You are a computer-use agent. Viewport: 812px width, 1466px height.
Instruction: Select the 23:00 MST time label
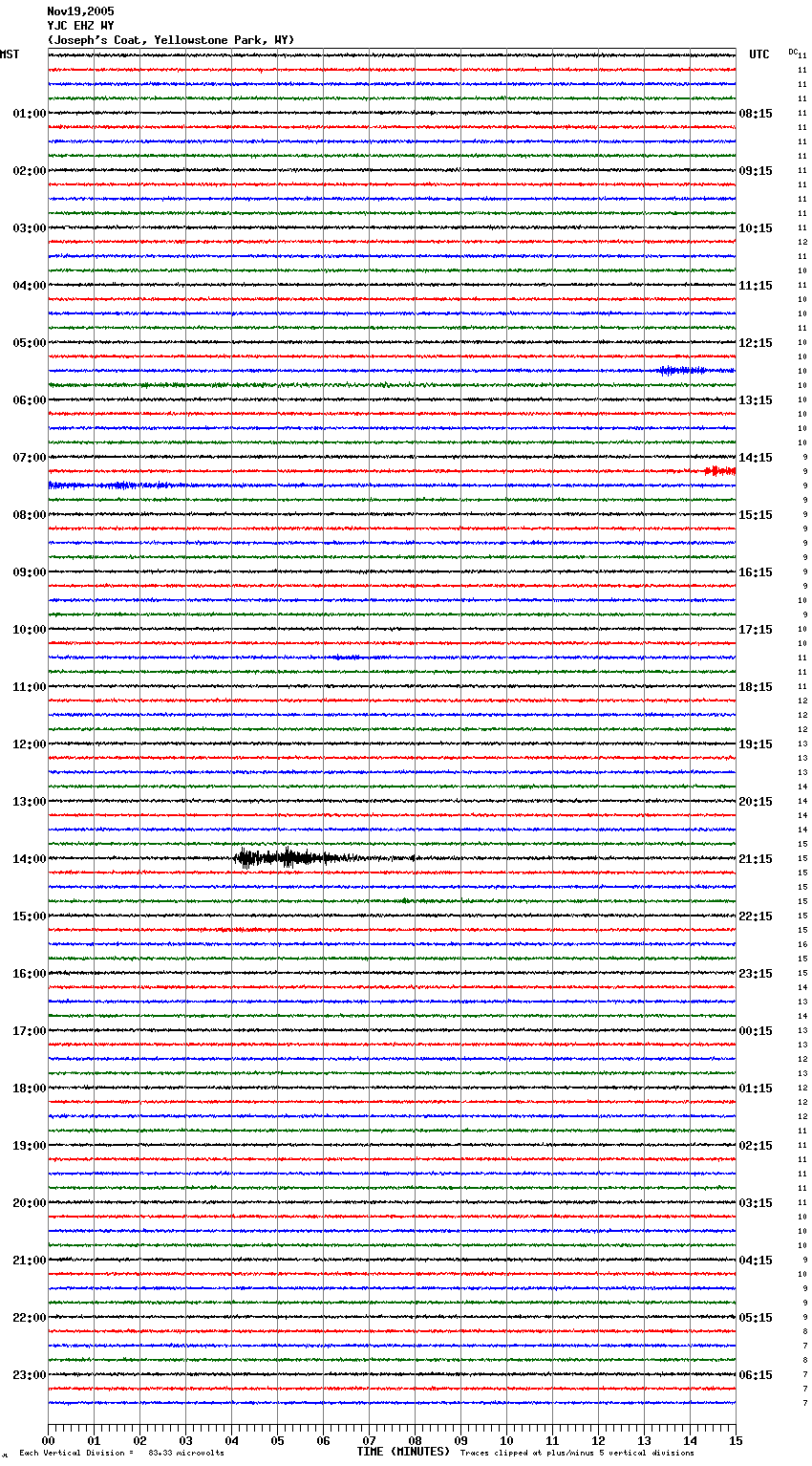[x=30, y=1375]
